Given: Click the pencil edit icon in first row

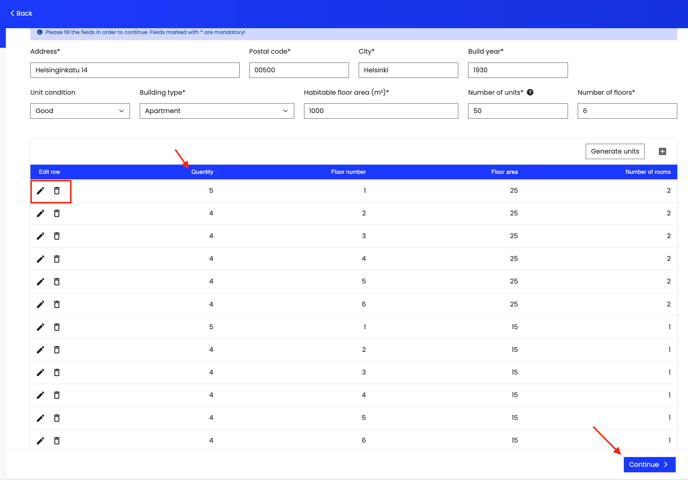Looking at the screenshot, I should [41, 191].
